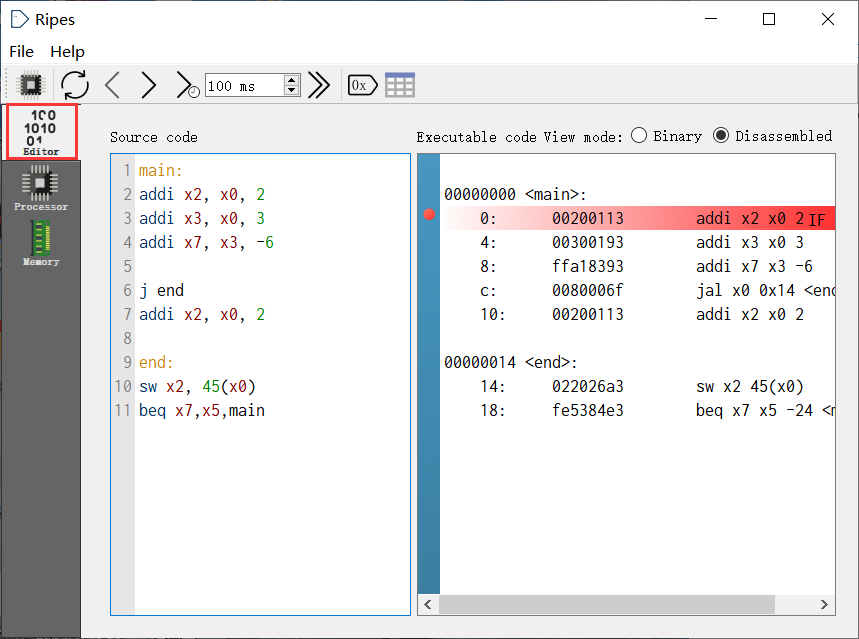Screen dimensions: 859x639
Task: Open the processor selection chip icon
Action: click(x=30, y=85)
